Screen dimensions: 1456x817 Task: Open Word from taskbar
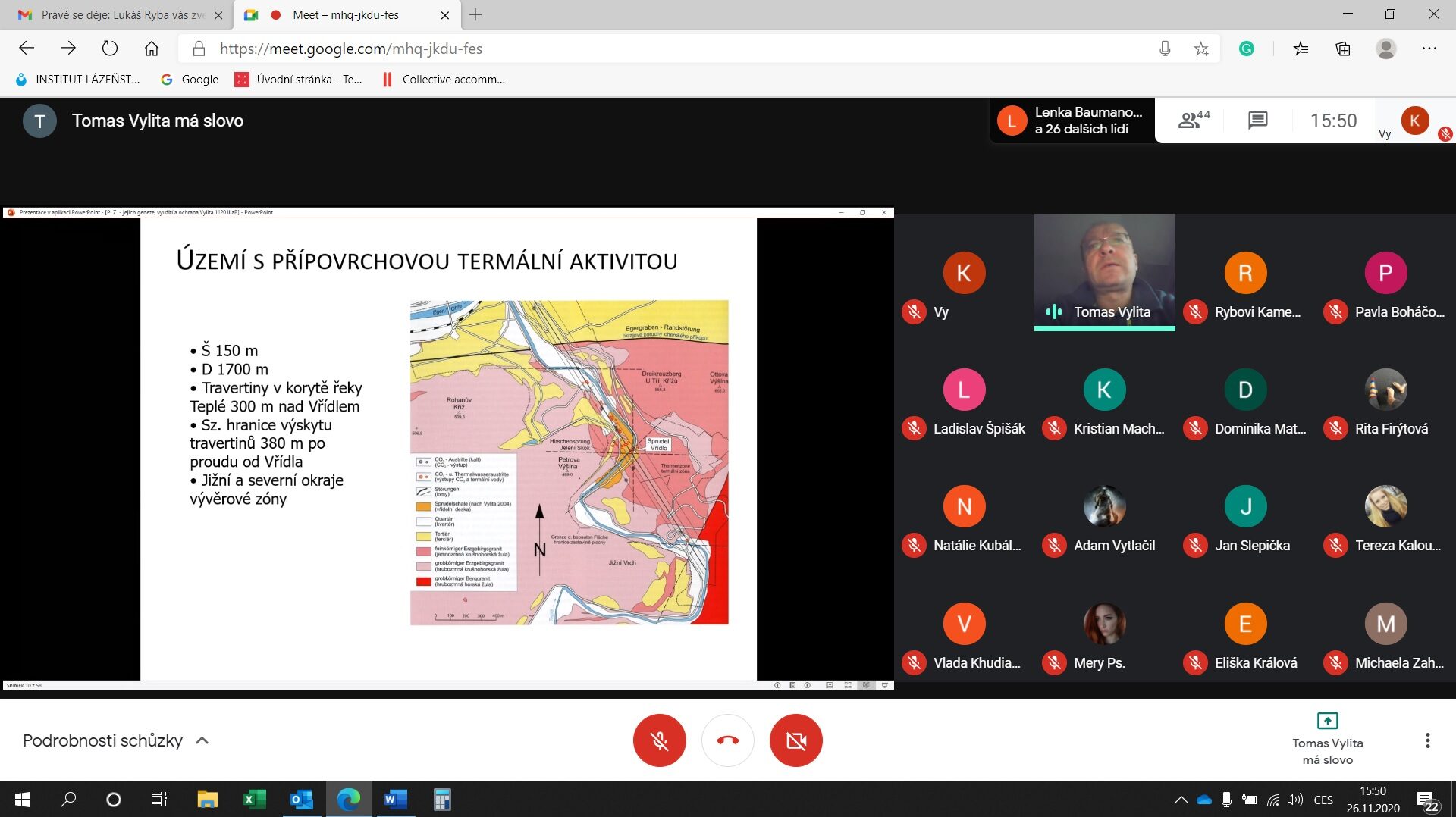(395, 800)
